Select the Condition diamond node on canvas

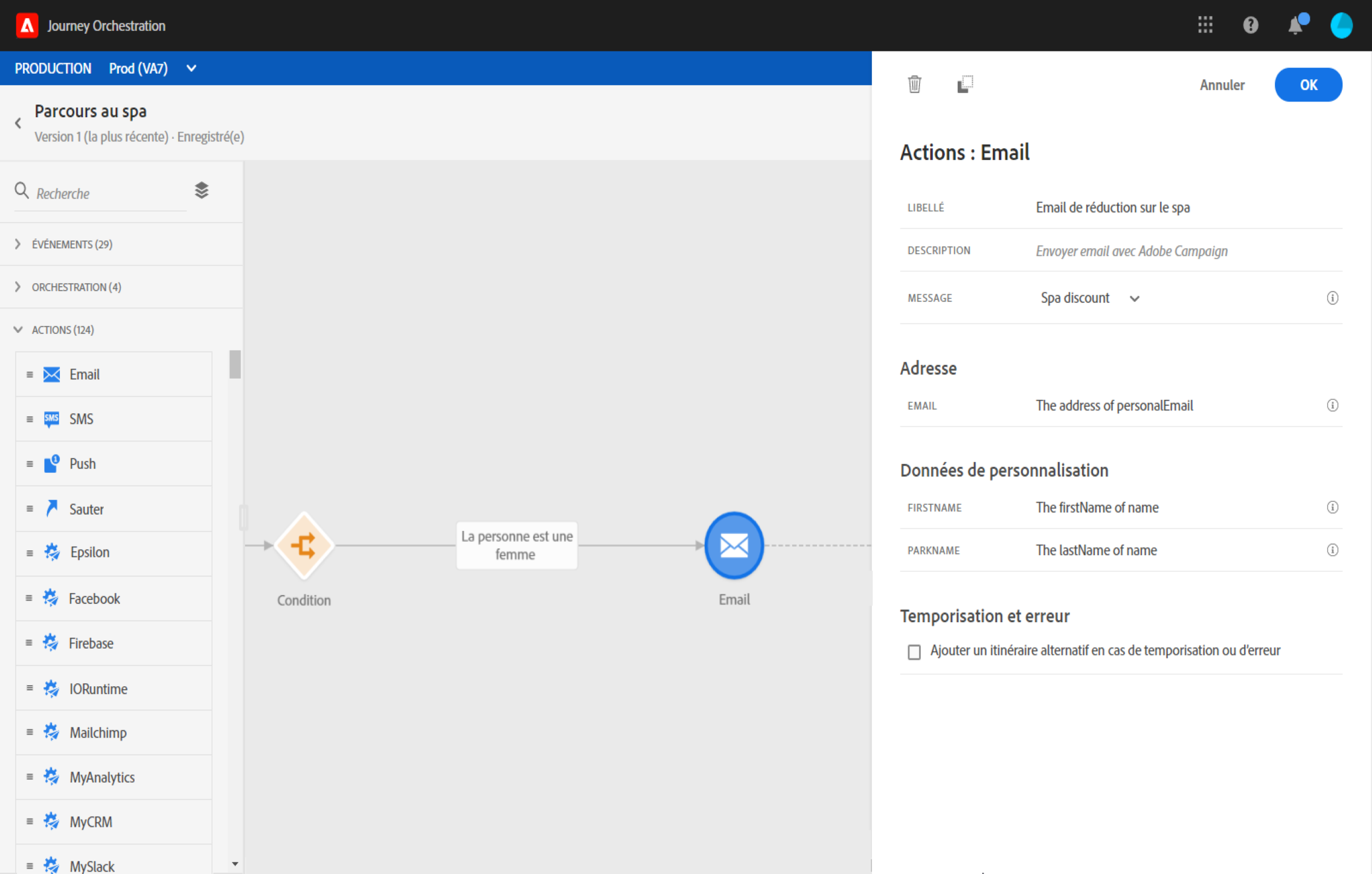[x=304, y=545]
